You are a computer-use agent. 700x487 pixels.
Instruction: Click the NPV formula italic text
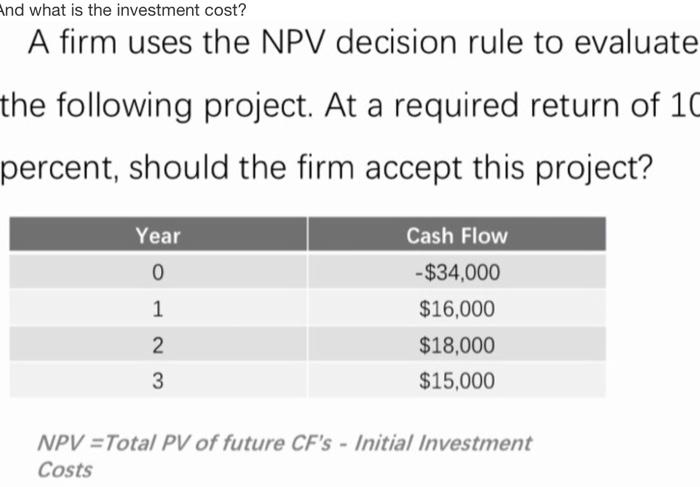[x=284, y=456]
